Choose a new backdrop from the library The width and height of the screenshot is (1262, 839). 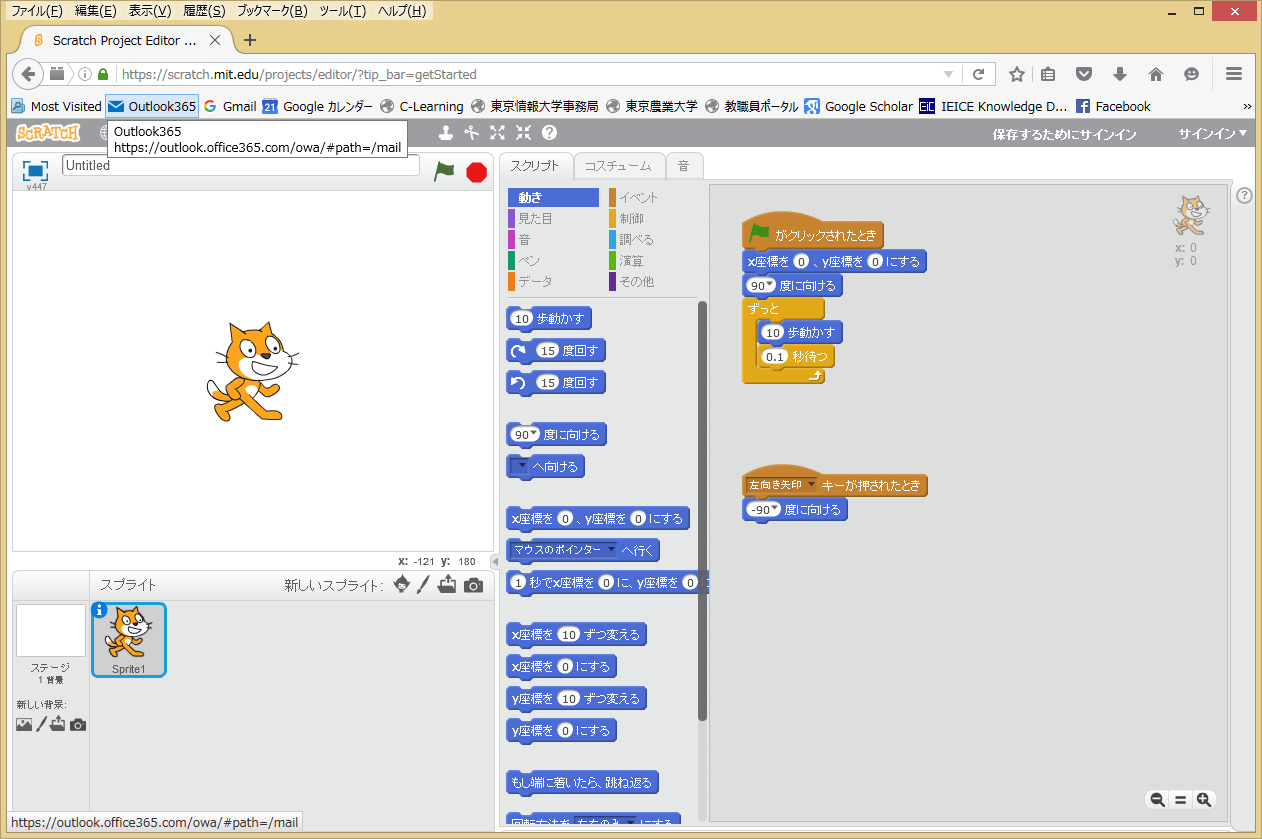point(24,725)
